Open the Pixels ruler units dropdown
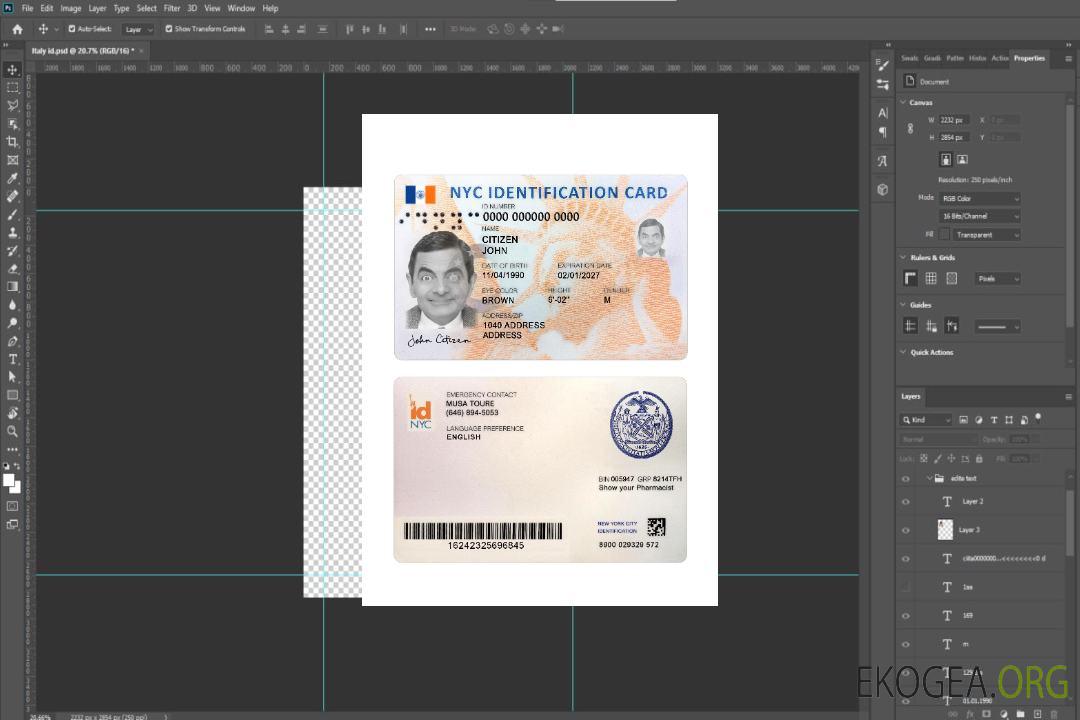1080x720 pixels. pyautogui.click(x=998, y=279)
